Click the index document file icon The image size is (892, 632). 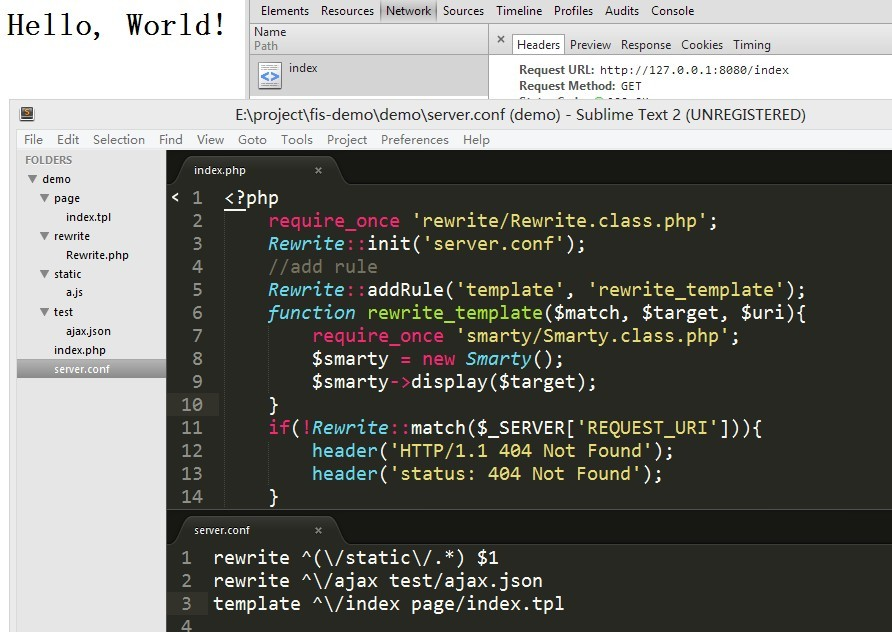click(270, 75)
